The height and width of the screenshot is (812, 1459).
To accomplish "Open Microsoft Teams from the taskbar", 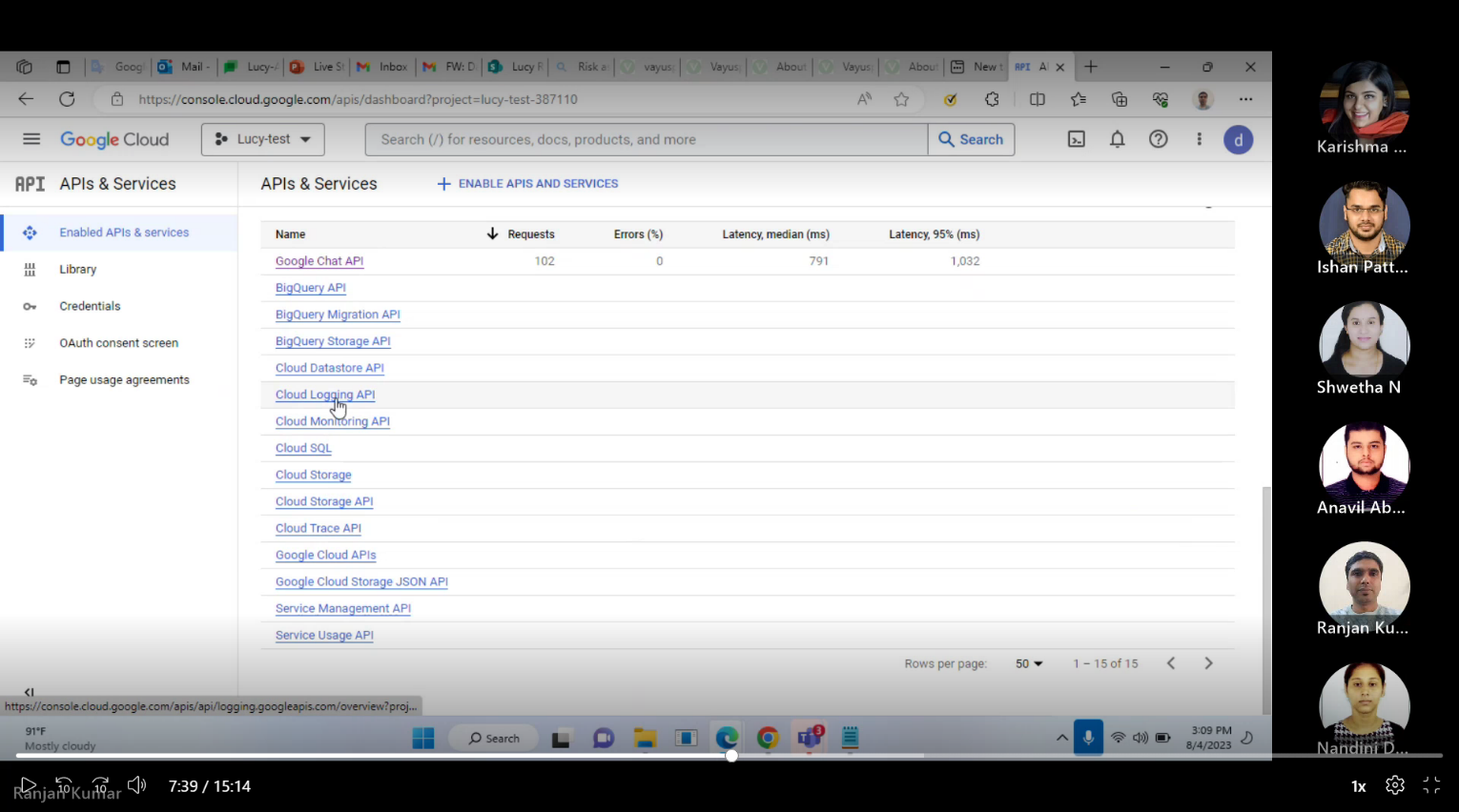I will [x=810, y=738].
